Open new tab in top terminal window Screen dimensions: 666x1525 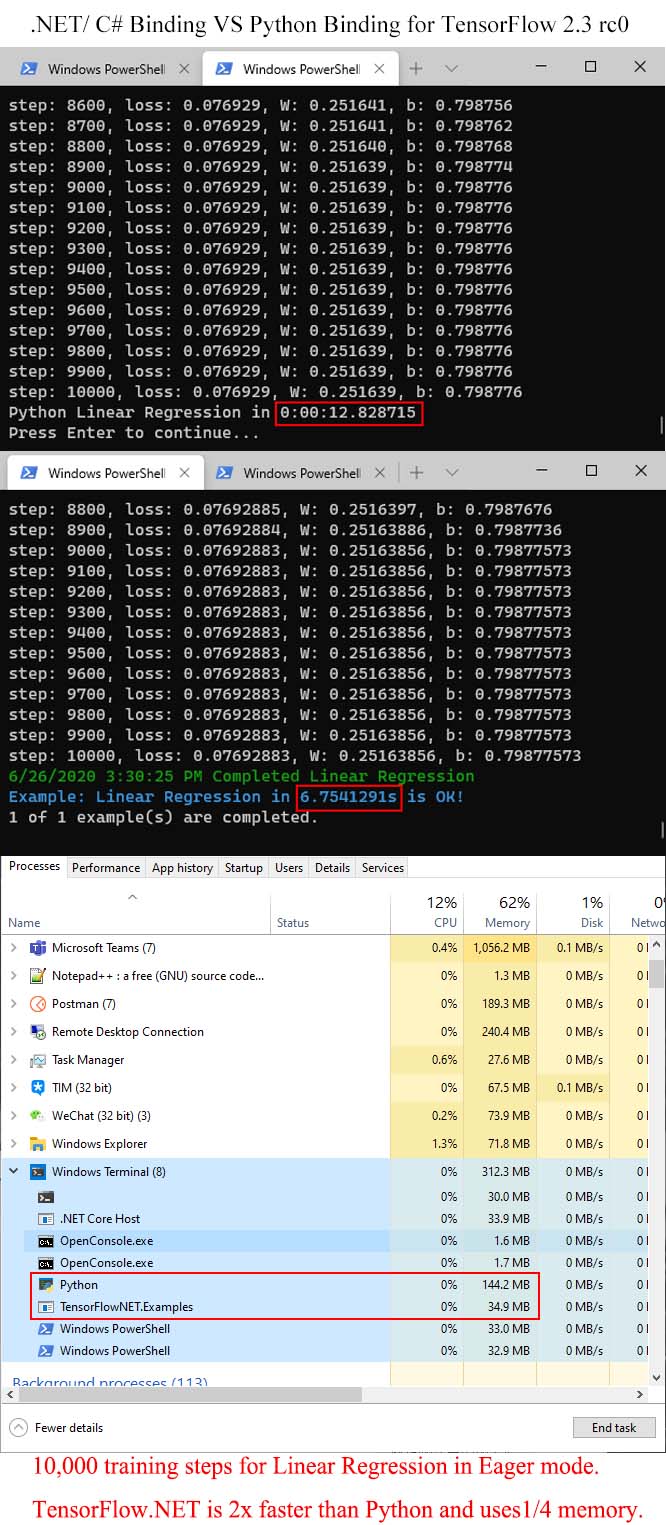416,69
